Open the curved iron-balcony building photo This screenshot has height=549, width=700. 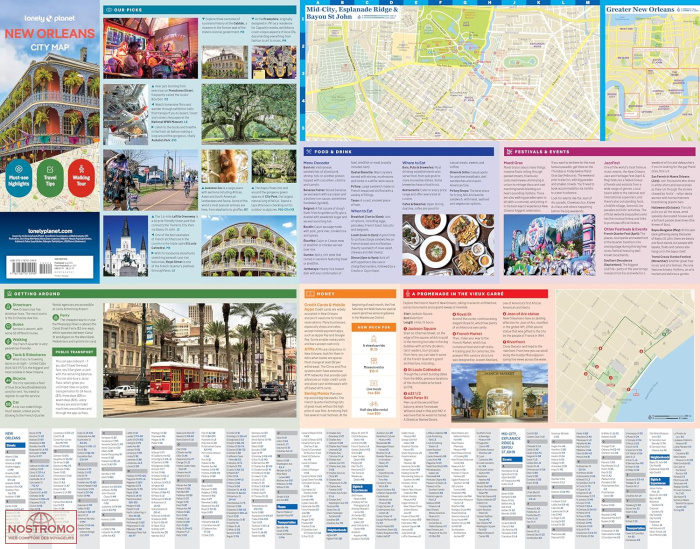[249, 245]
